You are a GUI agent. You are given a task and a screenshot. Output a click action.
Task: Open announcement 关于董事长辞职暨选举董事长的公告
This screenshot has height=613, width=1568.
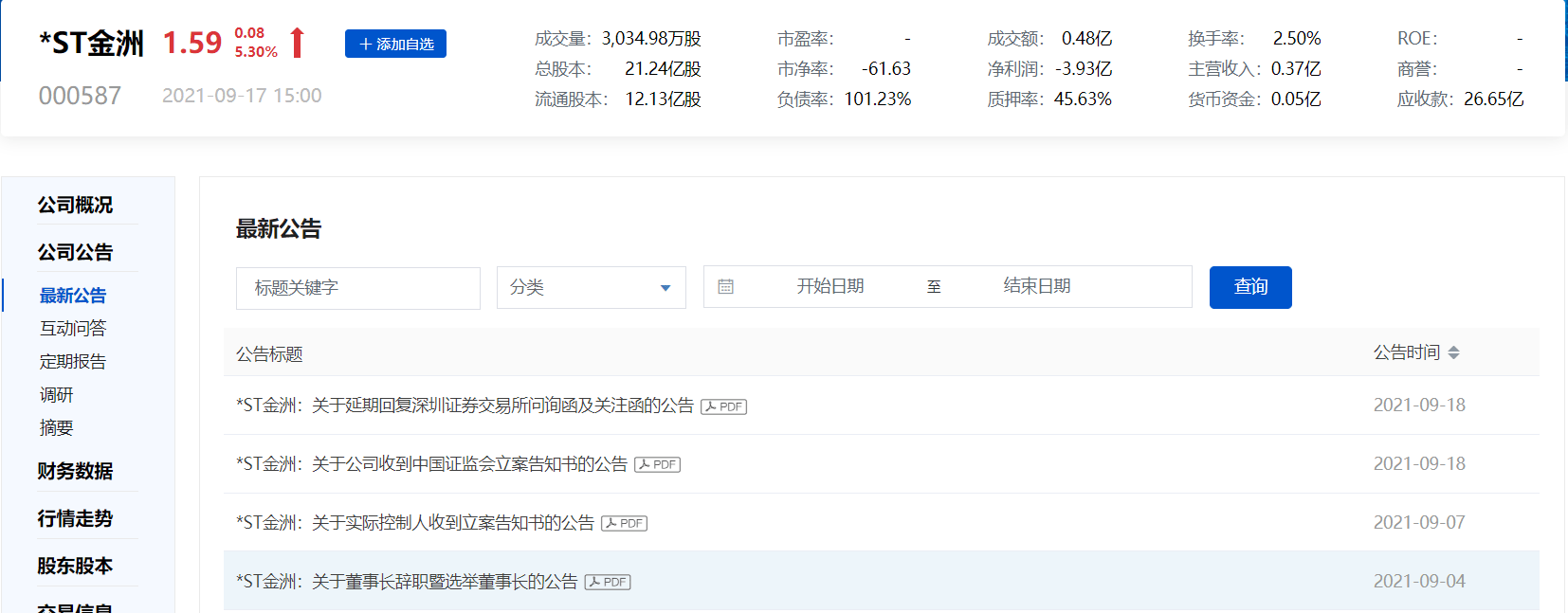coord(407,582)
